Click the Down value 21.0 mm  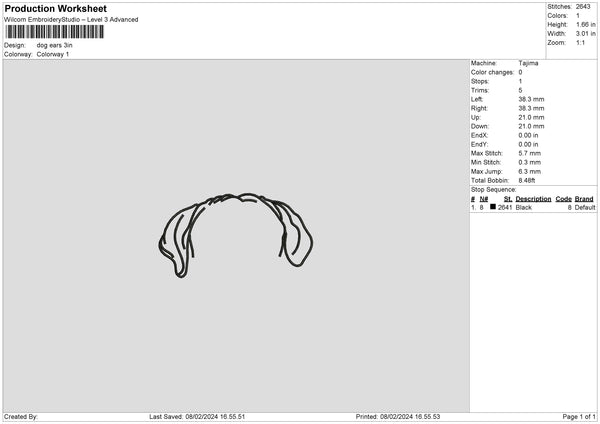(531, 126)
